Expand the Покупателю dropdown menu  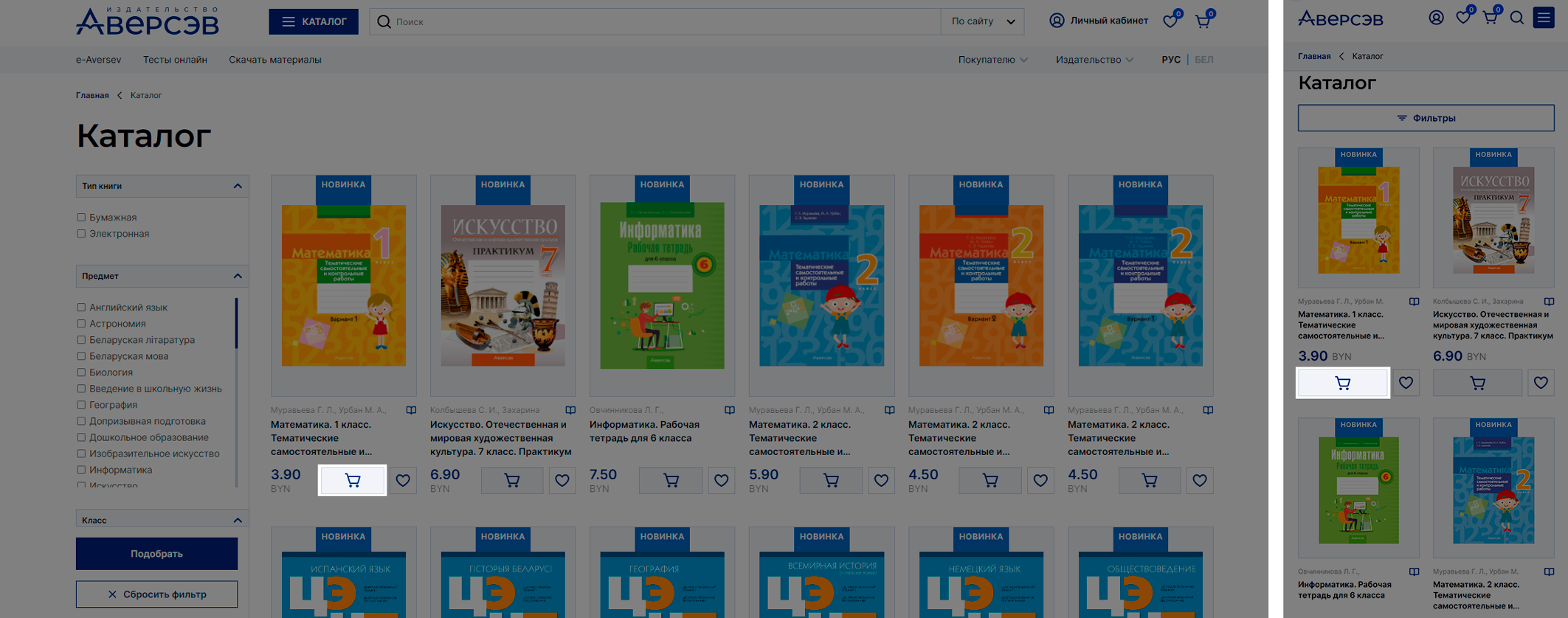992,60
